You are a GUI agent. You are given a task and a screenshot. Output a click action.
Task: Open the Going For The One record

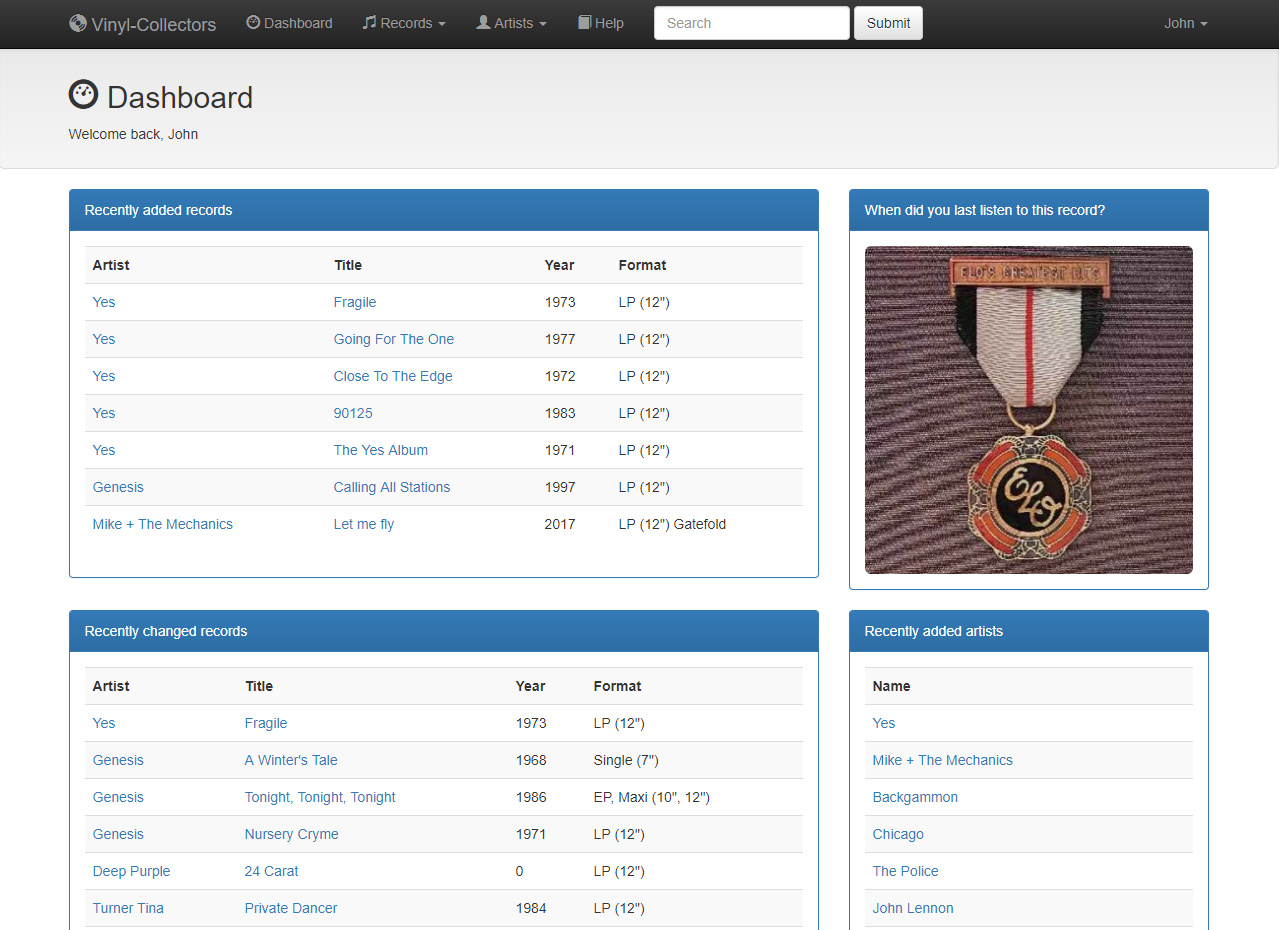(393, 339)
